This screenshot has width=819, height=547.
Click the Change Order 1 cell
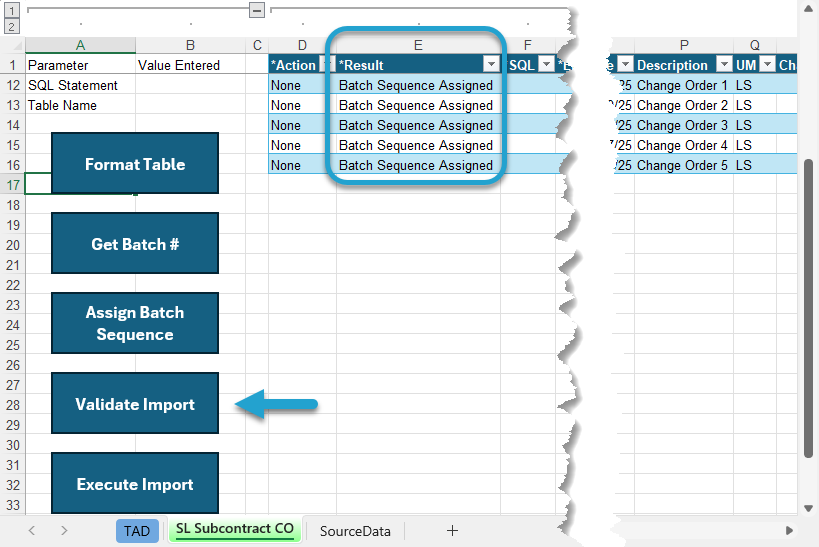tap(684, 85)
